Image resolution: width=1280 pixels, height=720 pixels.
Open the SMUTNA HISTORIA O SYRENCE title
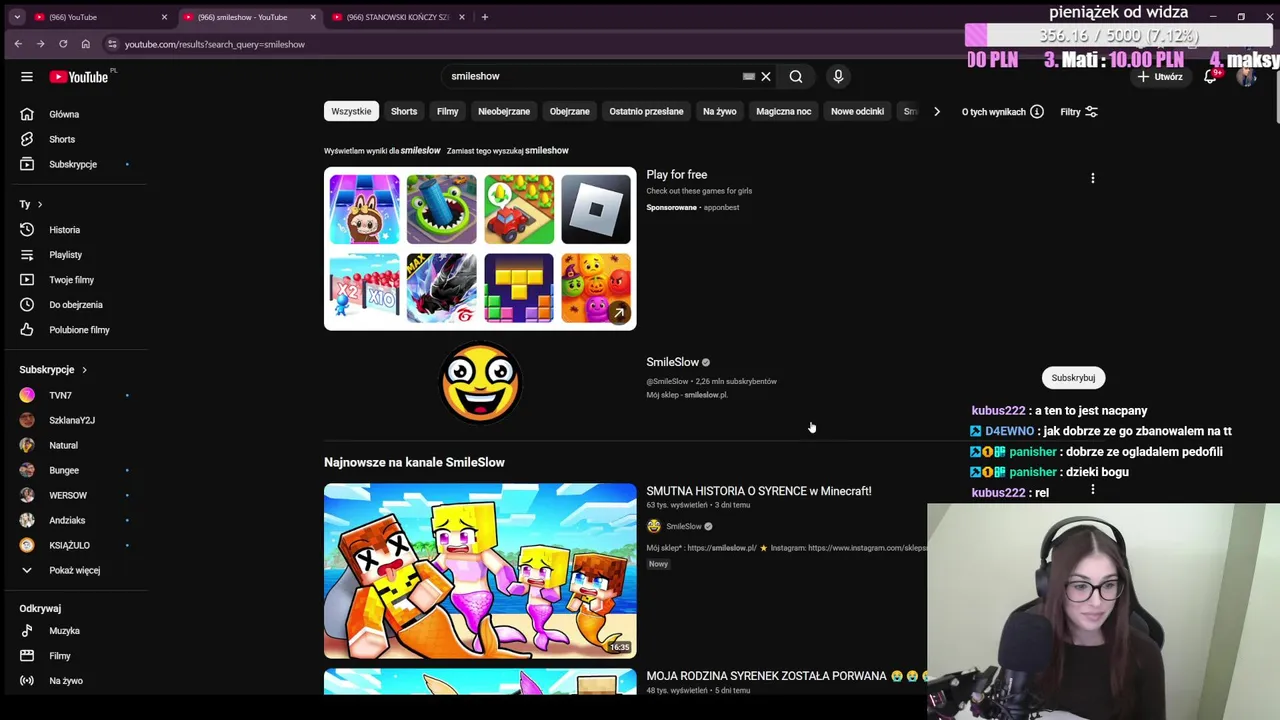[759, 491]
